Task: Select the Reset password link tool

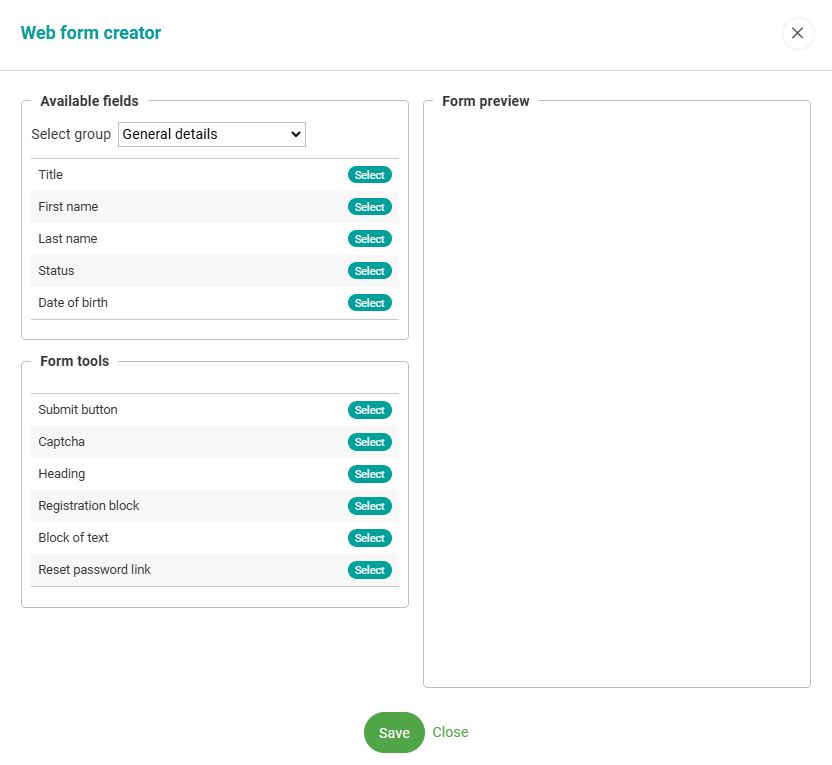Action: (x=369, y=570)
